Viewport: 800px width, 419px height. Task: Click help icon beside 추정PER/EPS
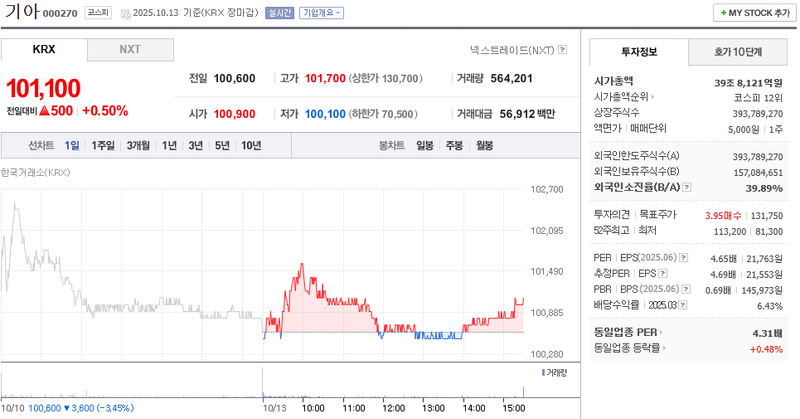(663, 273)
